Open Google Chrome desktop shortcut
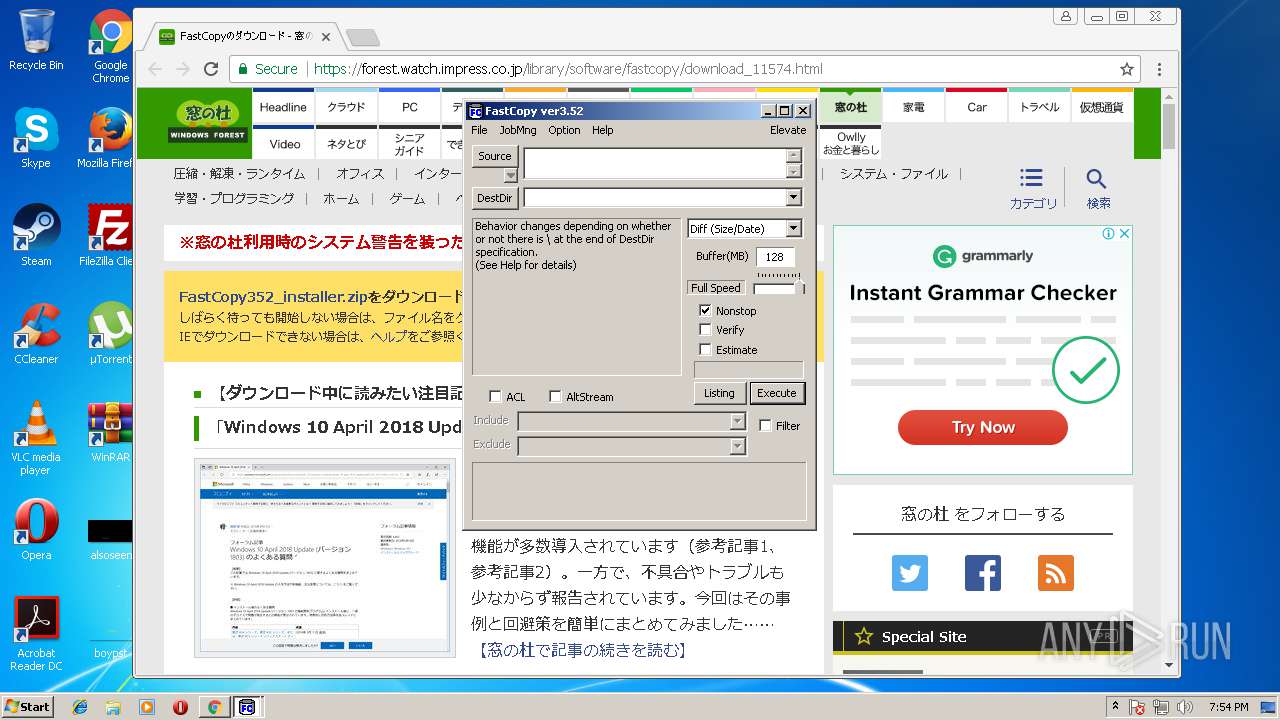The height and width of the screenshot is (720, 1280). [x=111, y=45]
